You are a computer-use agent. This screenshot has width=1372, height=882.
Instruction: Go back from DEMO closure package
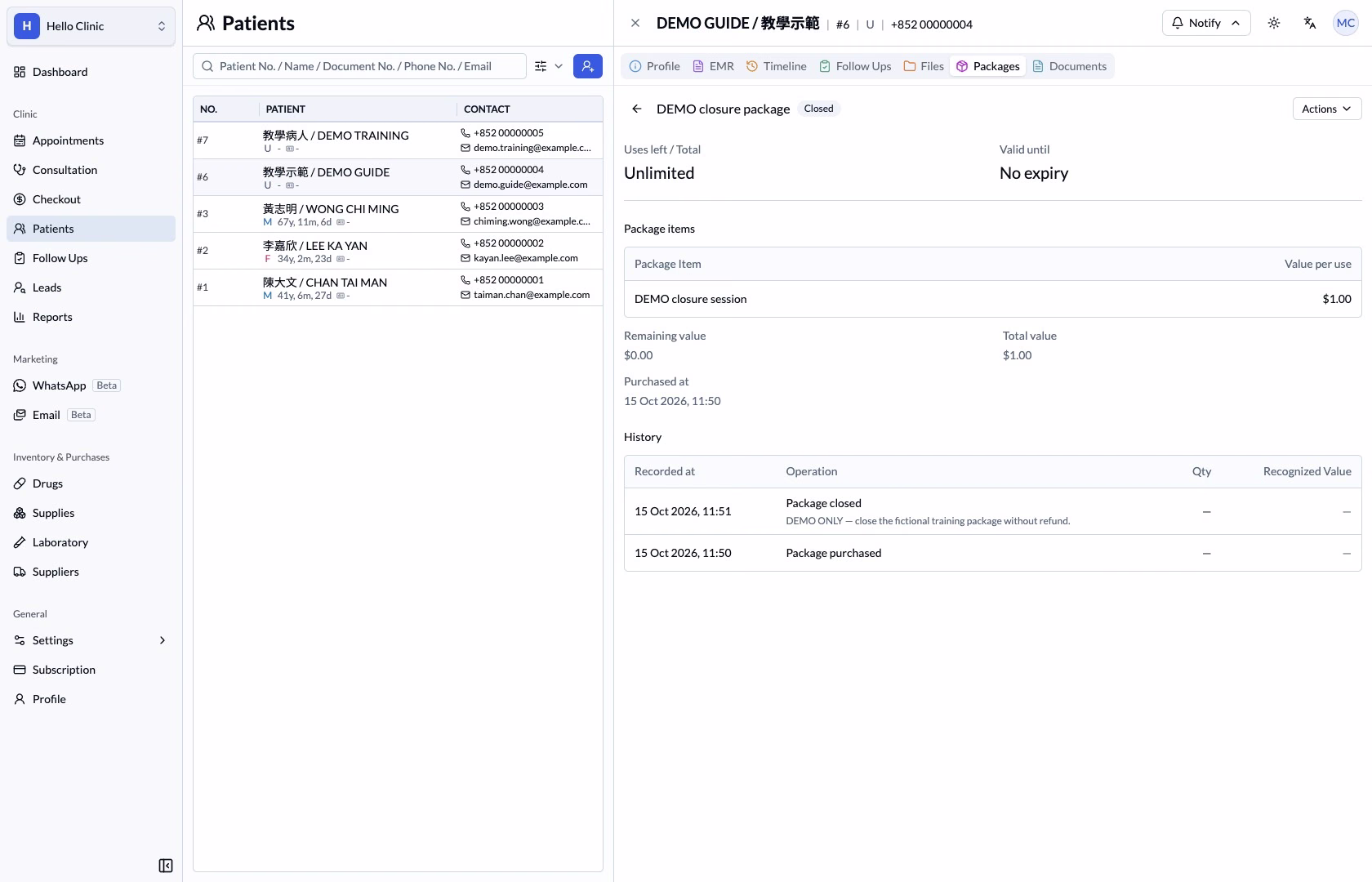point(637,109)
